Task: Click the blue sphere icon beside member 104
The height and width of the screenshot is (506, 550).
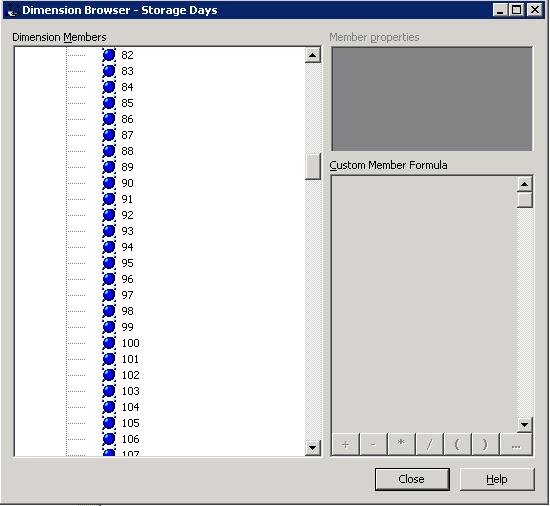Action: (109, 407)
